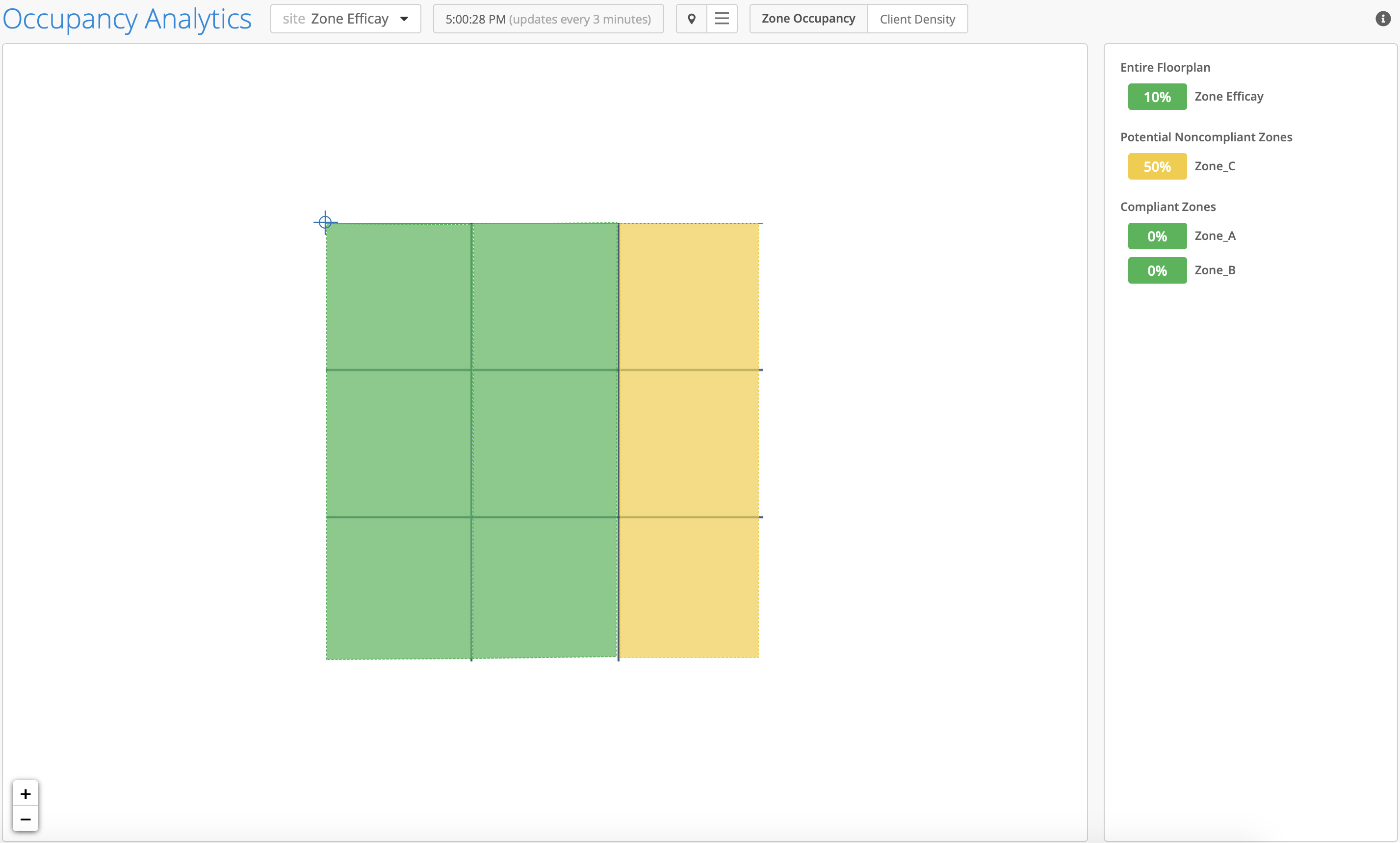This screenshot has width=1400, height=843.
Task: Select Zone_C in noncompliant list
Action: [1215, 166]
